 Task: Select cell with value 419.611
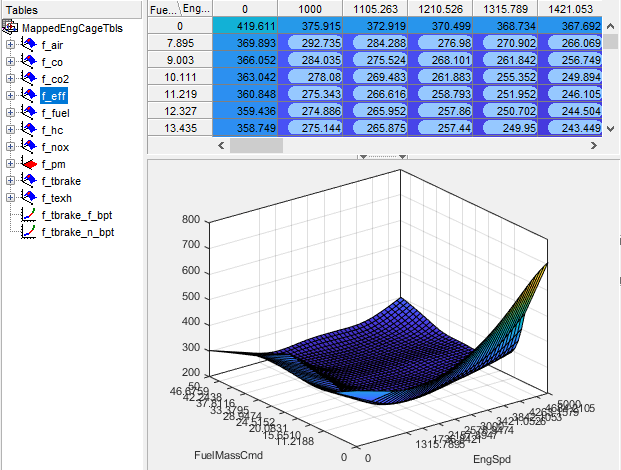[245, 26]
